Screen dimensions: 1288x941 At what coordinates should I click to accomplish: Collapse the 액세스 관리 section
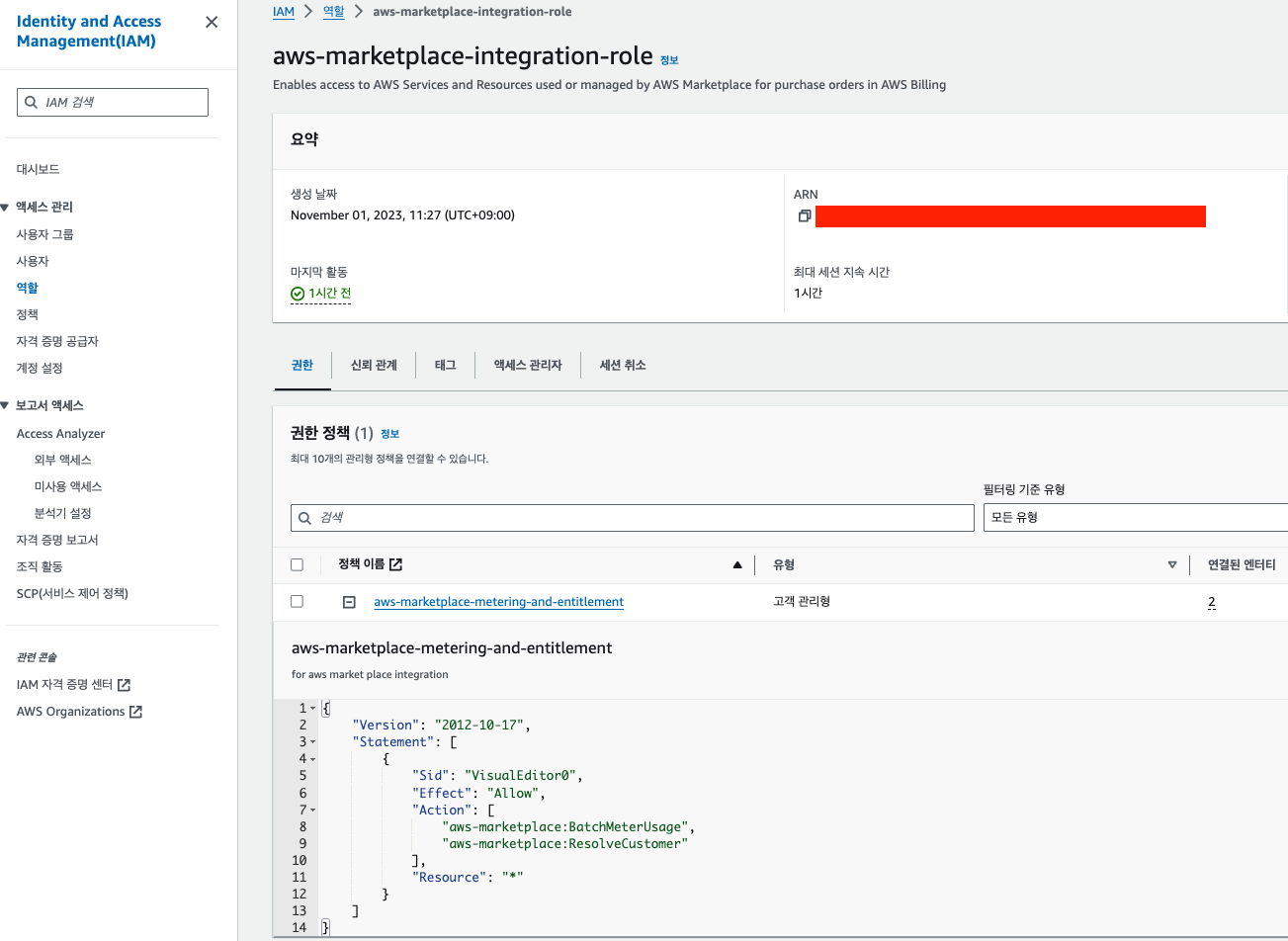pyautogui.click(x=5, y=208)
